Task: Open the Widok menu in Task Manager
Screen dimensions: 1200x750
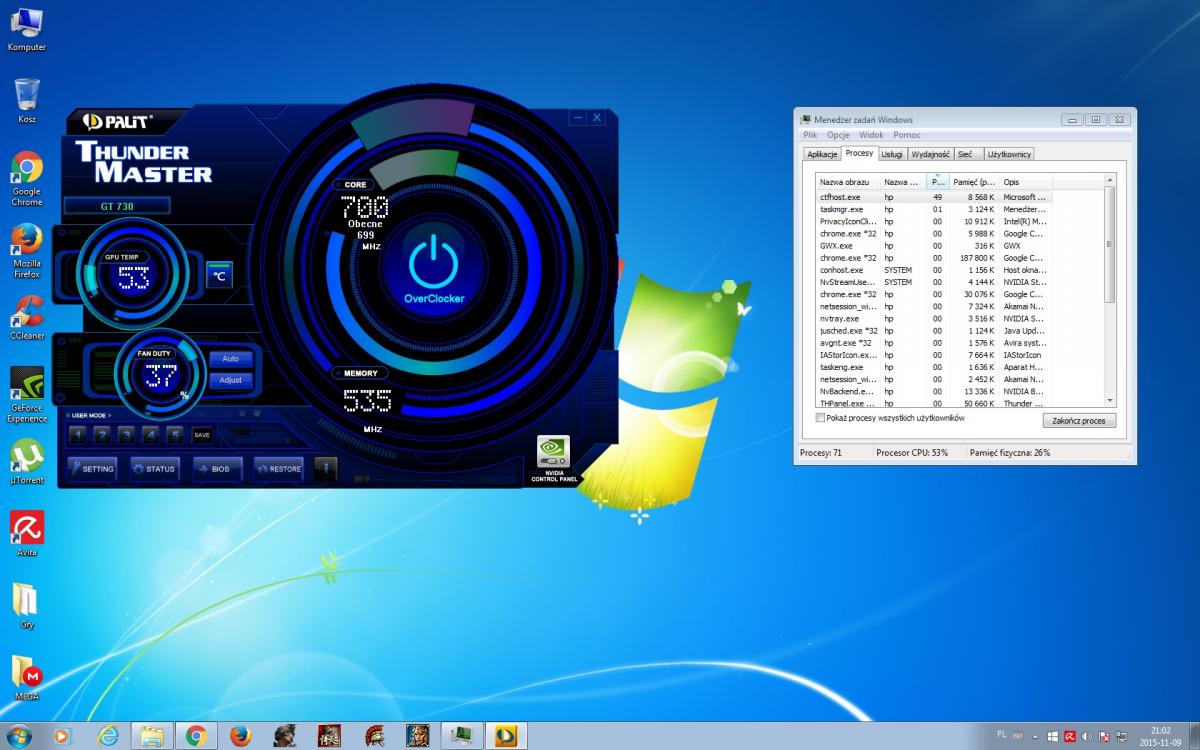Action: [871, 135]
